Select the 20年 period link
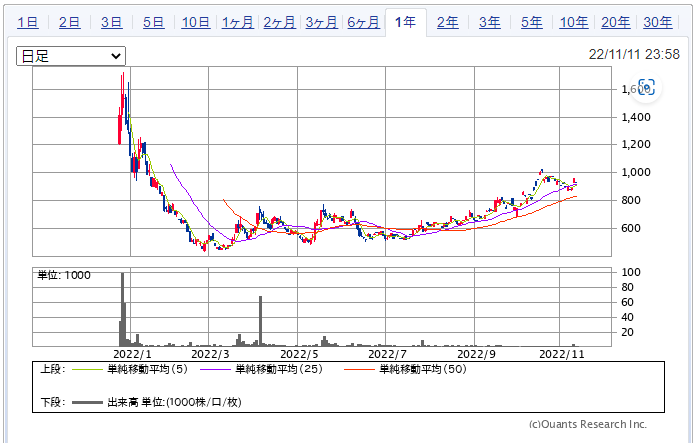This screenshot has width=697, height=443. click(616, 22)
